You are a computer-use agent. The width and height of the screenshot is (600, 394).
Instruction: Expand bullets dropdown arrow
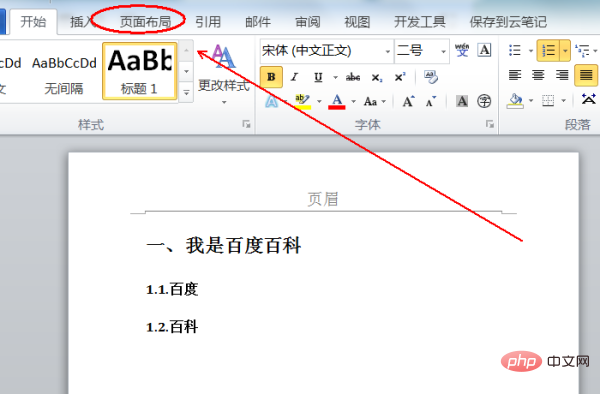(x=531, y=50)
